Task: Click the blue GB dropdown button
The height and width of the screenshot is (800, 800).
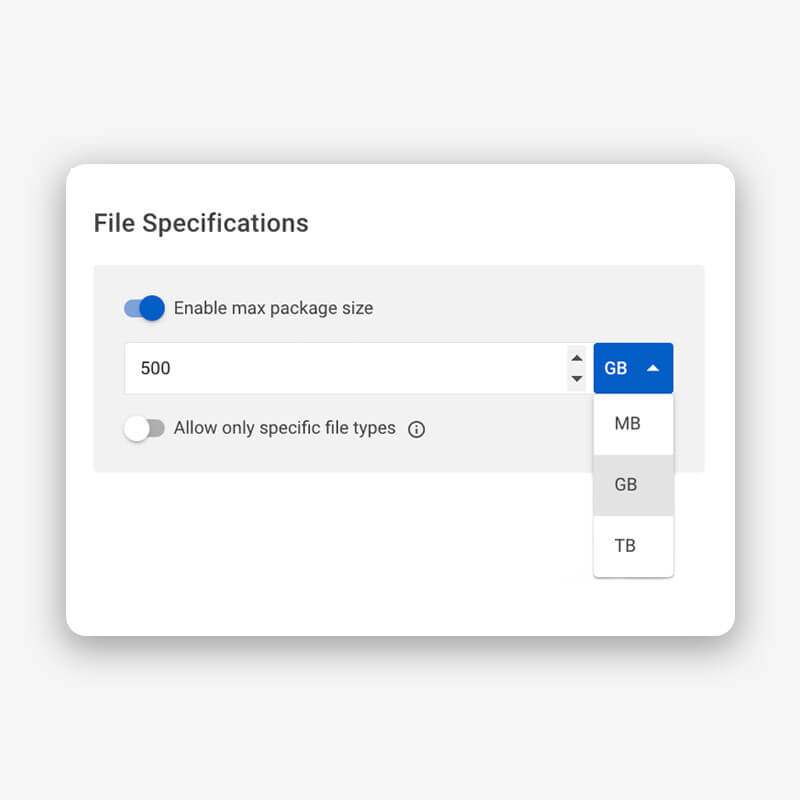Action: pyautogui.click(x=633, y=367)
